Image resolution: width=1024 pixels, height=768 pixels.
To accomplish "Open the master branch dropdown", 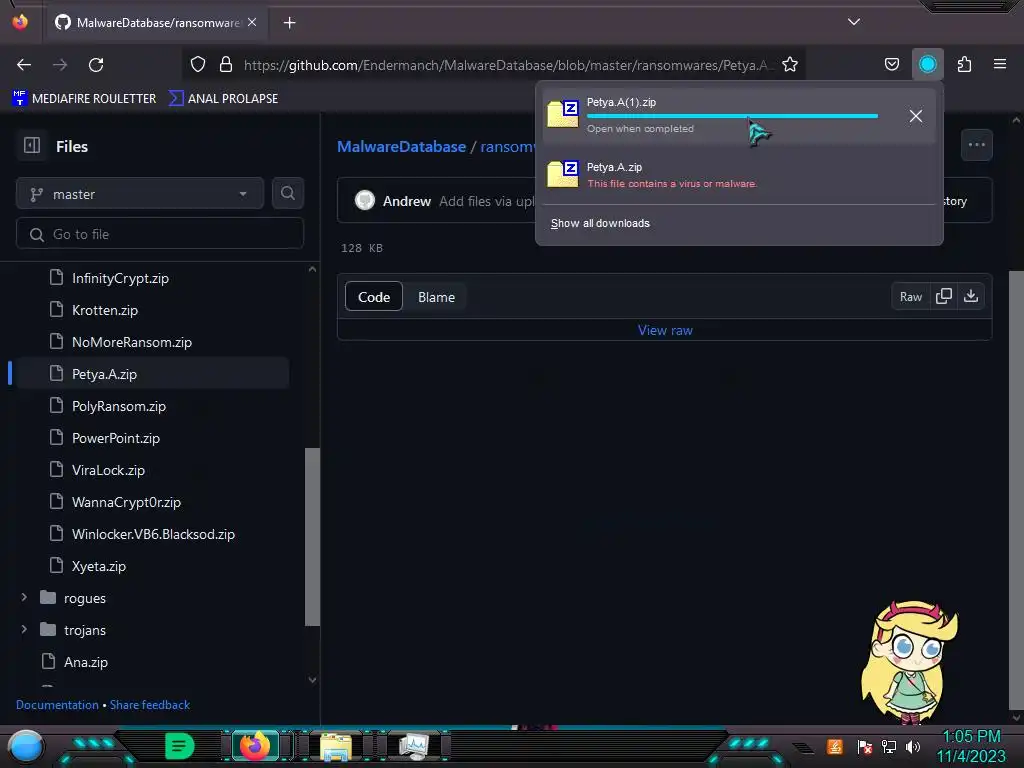I will [x=140, y=194].
